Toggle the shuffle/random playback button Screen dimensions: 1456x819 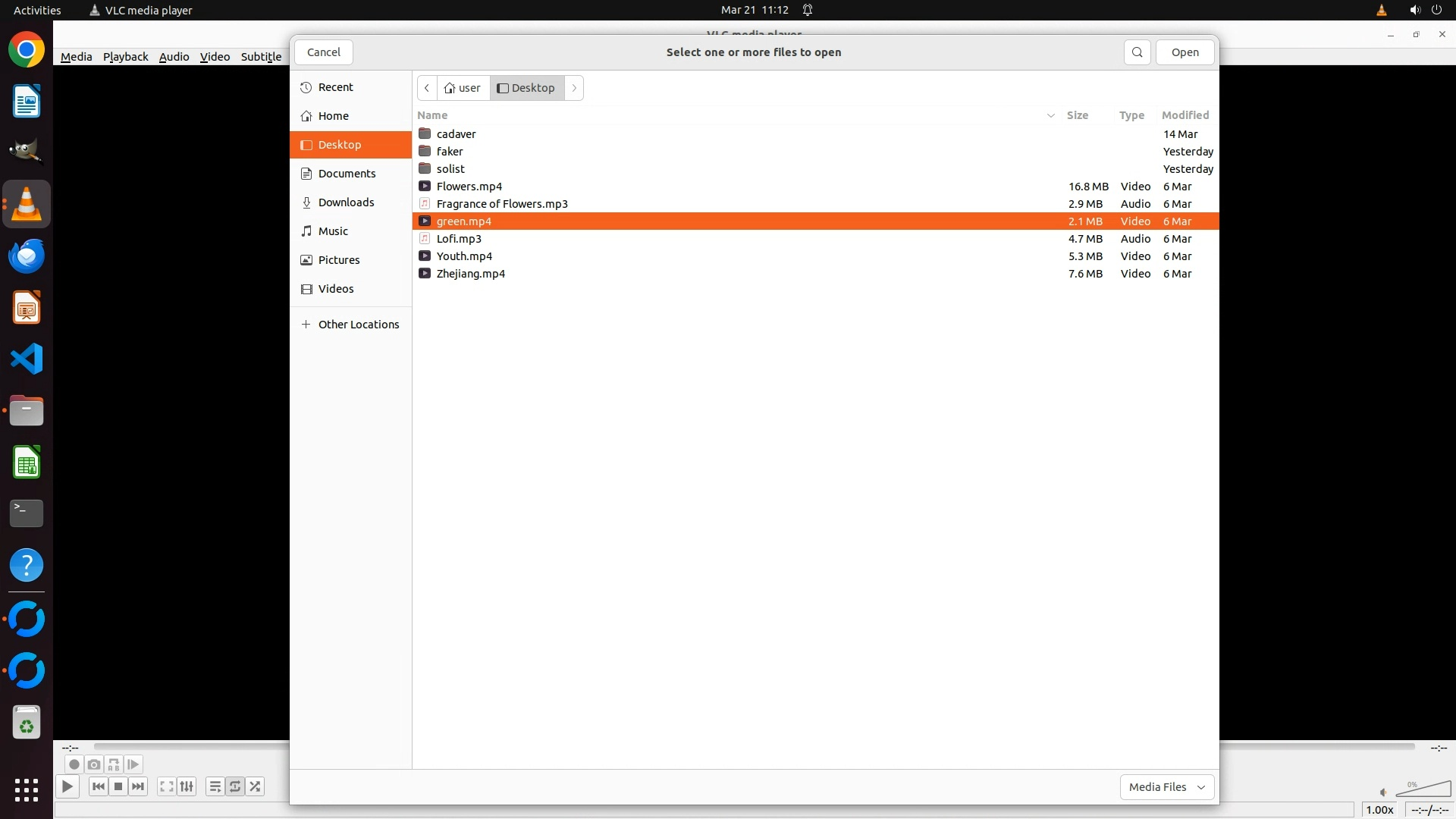pyautogui.click(x=256, y=786)
